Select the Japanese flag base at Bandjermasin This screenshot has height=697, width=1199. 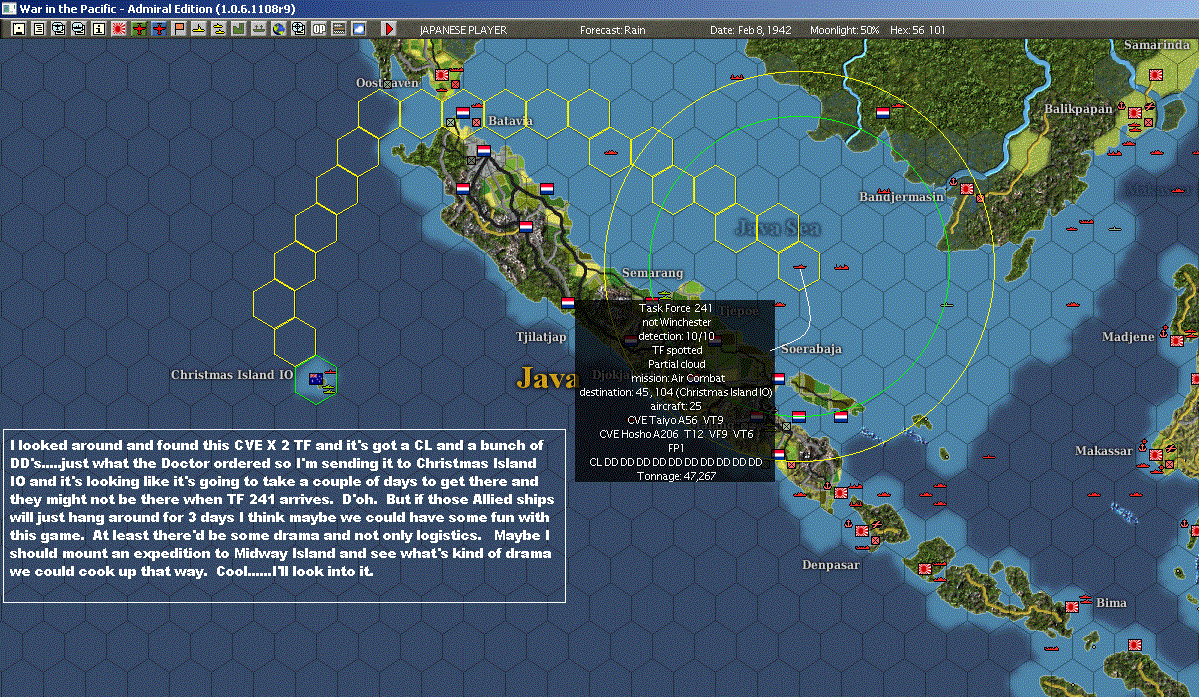tap(967, 189)
